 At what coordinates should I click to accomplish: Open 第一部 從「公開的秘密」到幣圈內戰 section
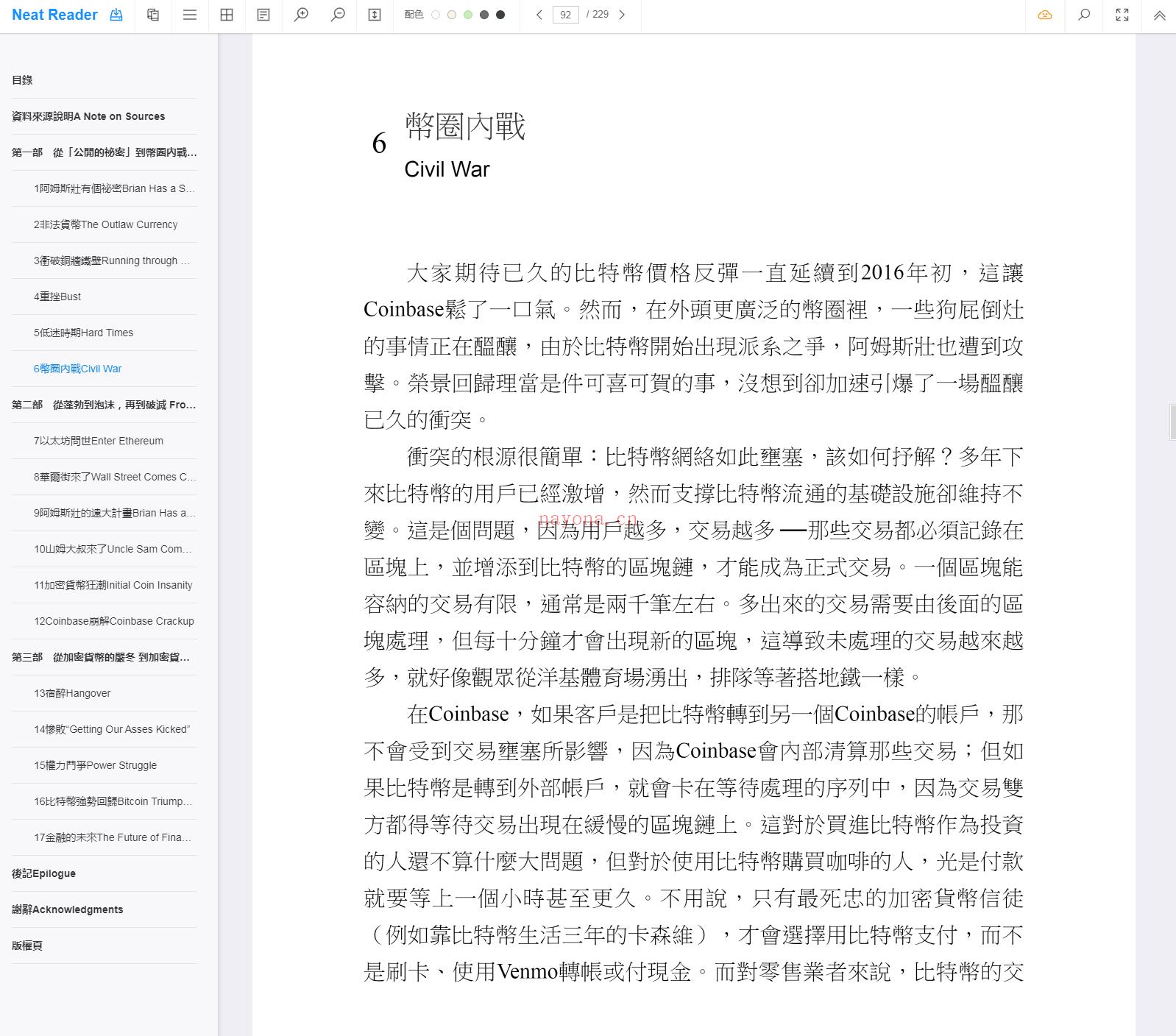105,152
